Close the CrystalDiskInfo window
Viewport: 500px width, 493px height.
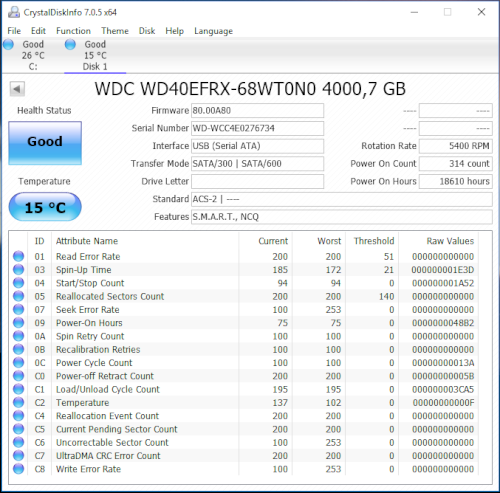481,12
